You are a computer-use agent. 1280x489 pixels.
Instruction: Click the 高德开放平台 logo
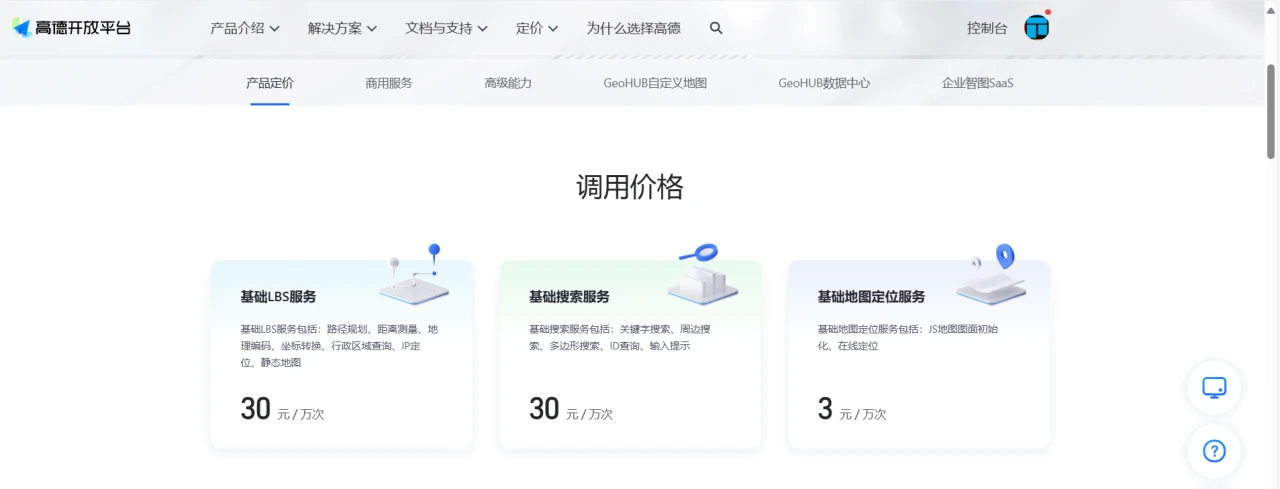(72, 28)
